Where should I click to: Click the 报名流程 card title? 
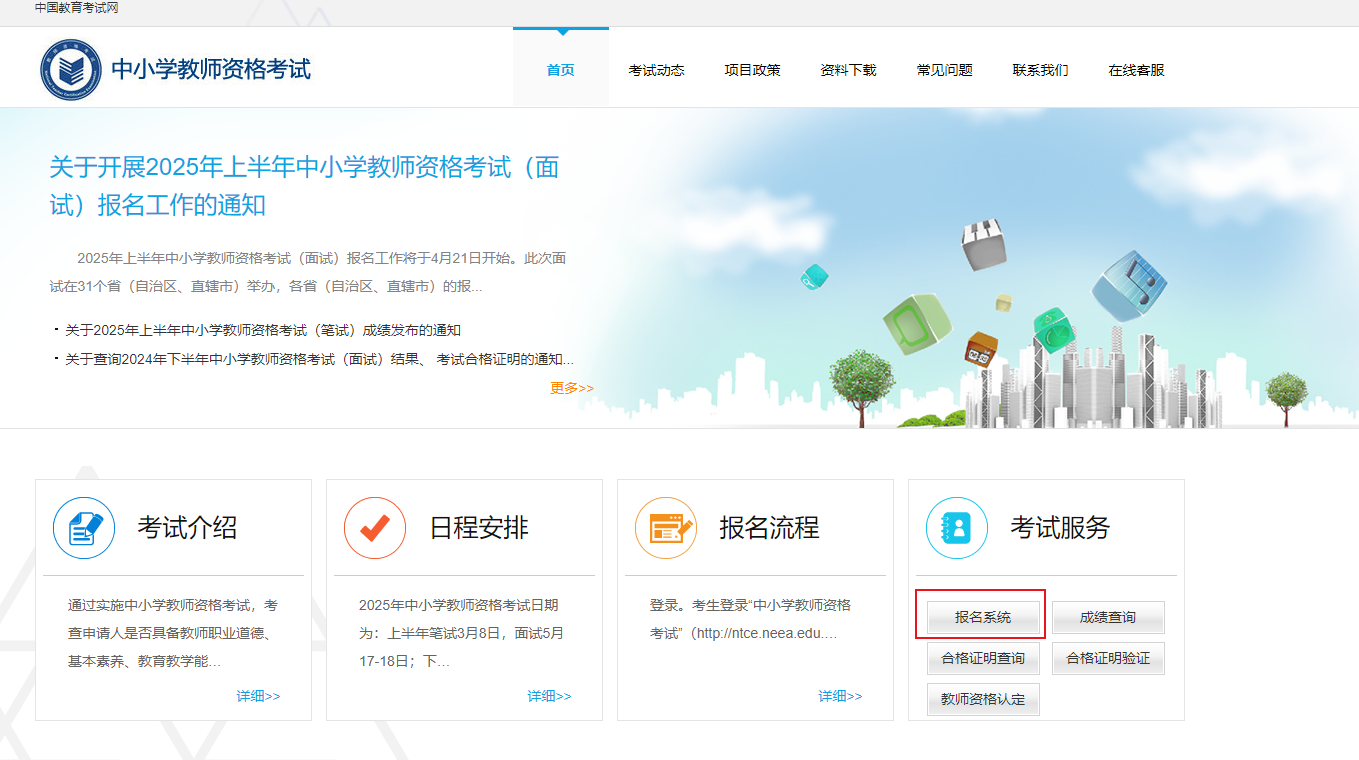[769, 528]
